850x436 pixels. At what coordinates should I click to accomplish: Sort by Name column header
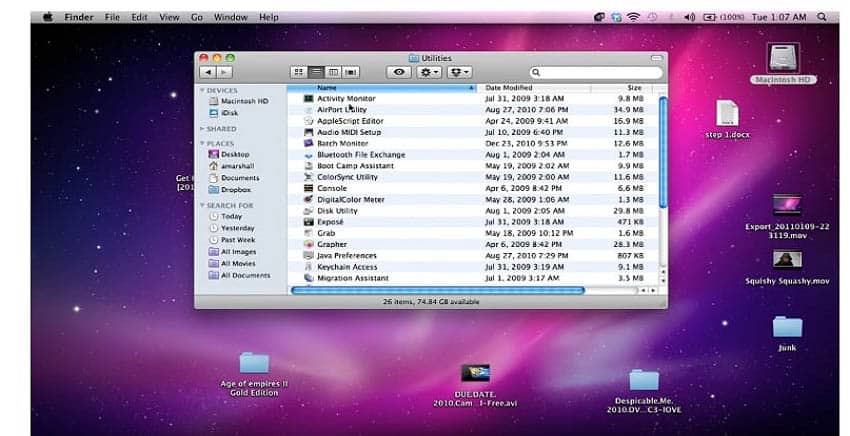(382, 88)
